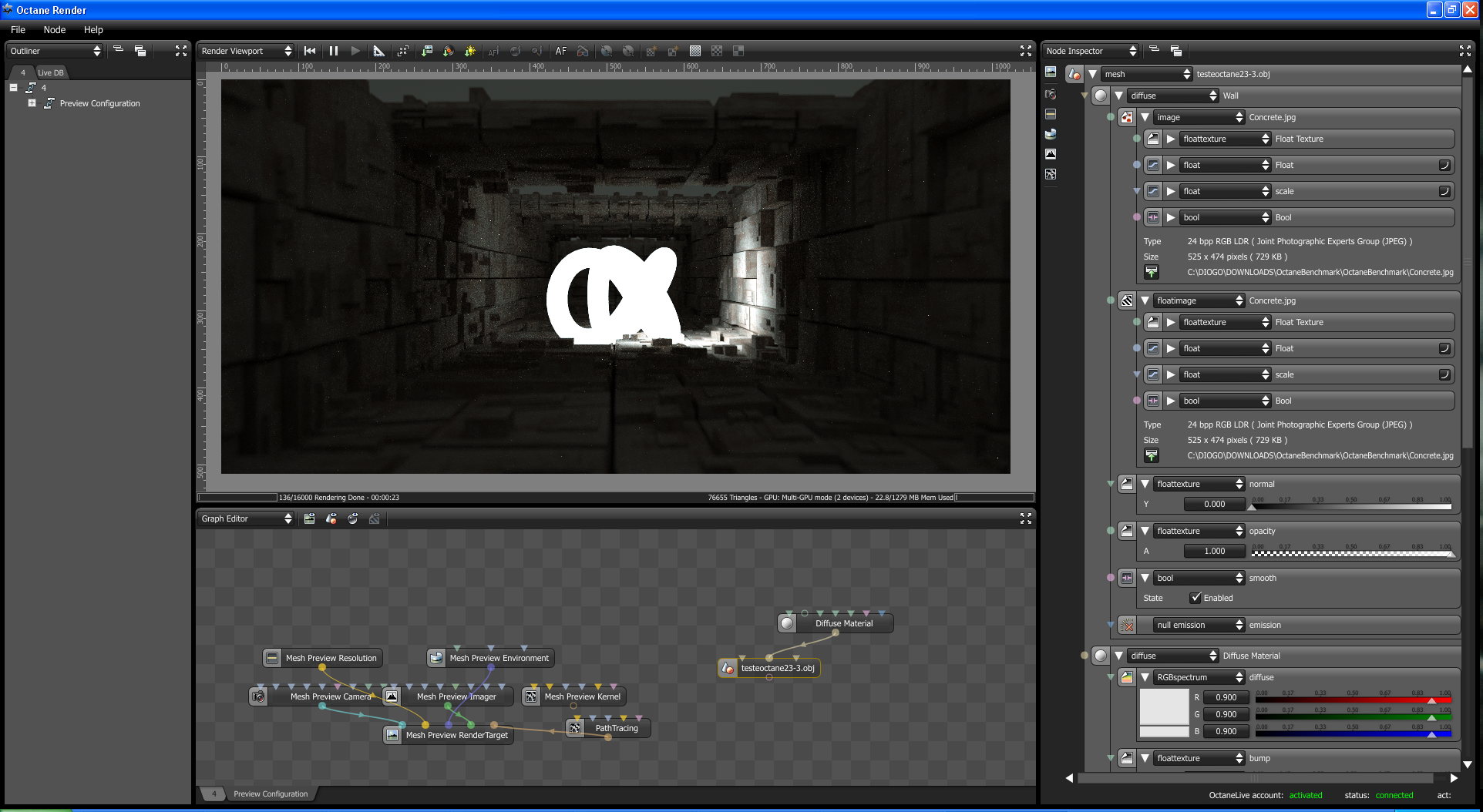Select testeoctane23-3.obj node in graph
This screenshot has height=812, width=1483.
point(769,668)
